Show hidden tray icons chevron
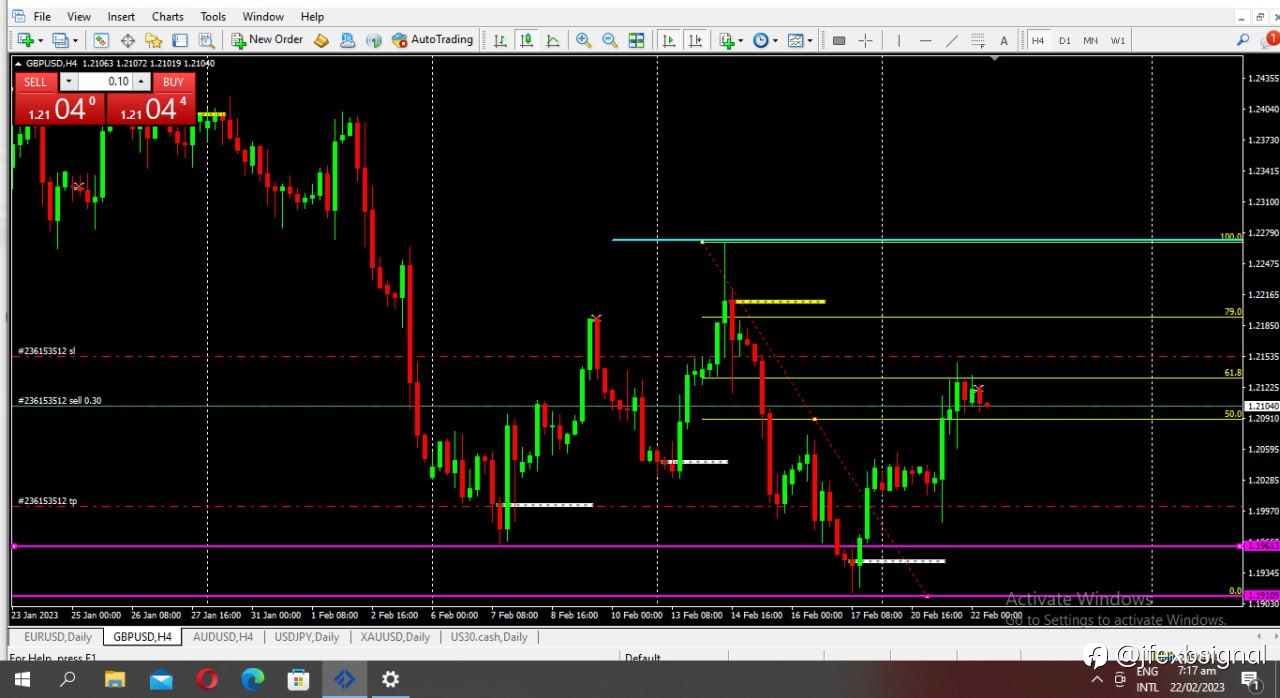 tap(1097, 680)
